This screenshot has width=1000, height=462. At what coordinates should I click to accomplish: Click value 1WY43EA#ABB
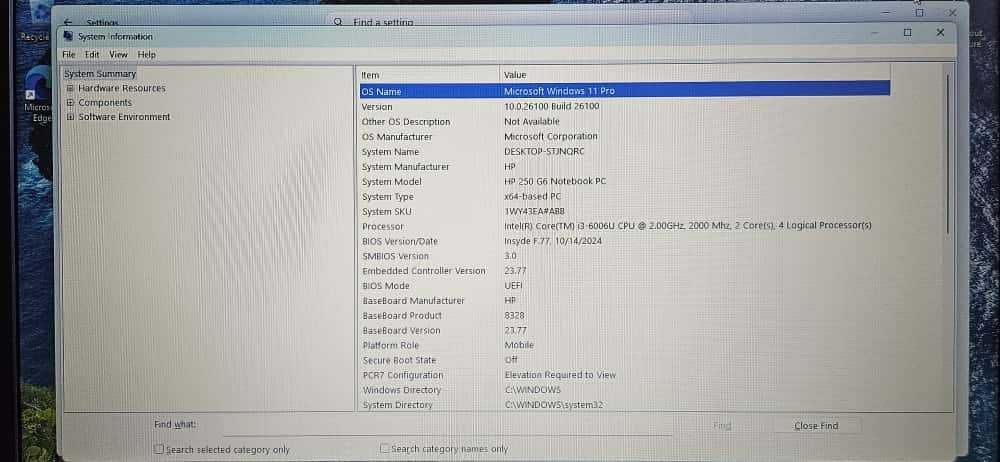[534, 211]
